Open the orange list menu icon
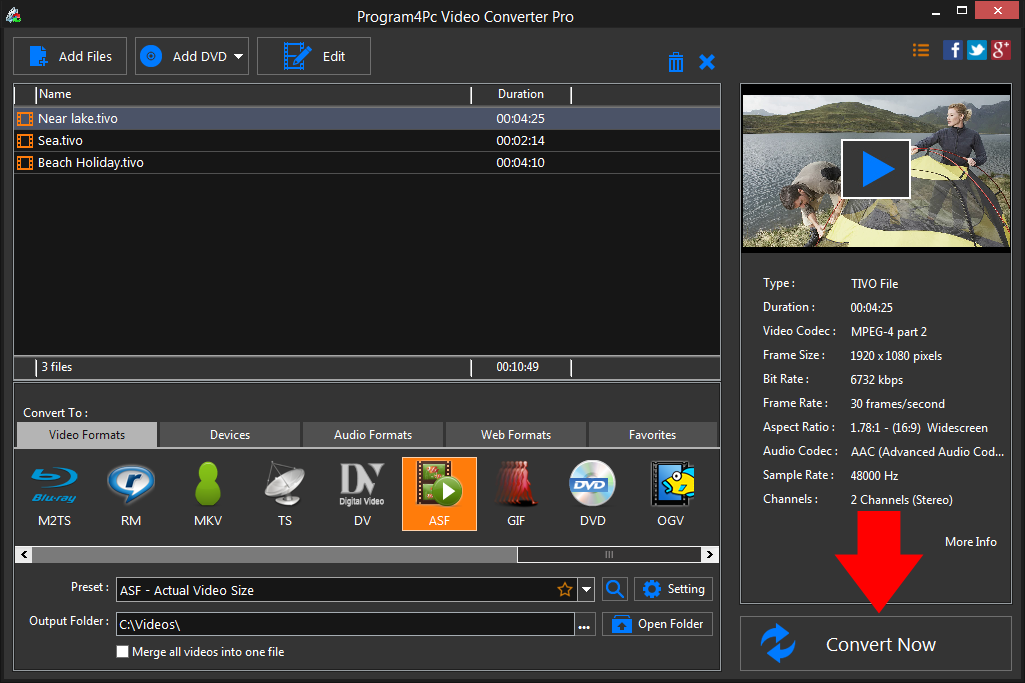This screenshot has width=1025, height=683. [x=921, y=50]
